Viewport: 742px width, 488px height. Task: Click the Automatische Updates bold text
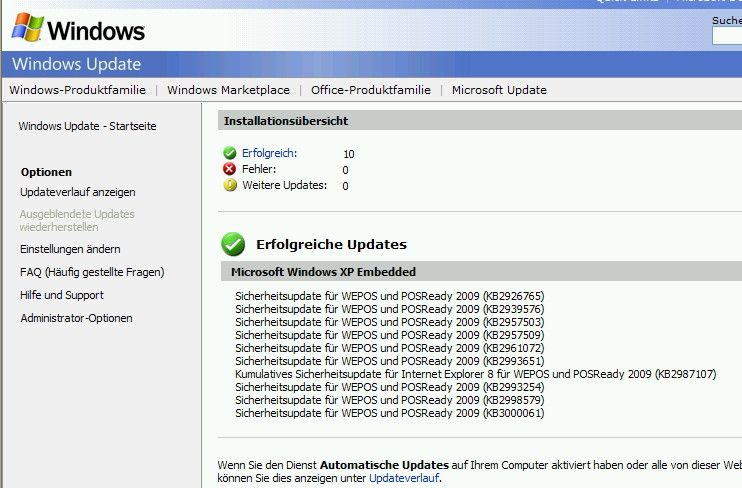(384, 465)
